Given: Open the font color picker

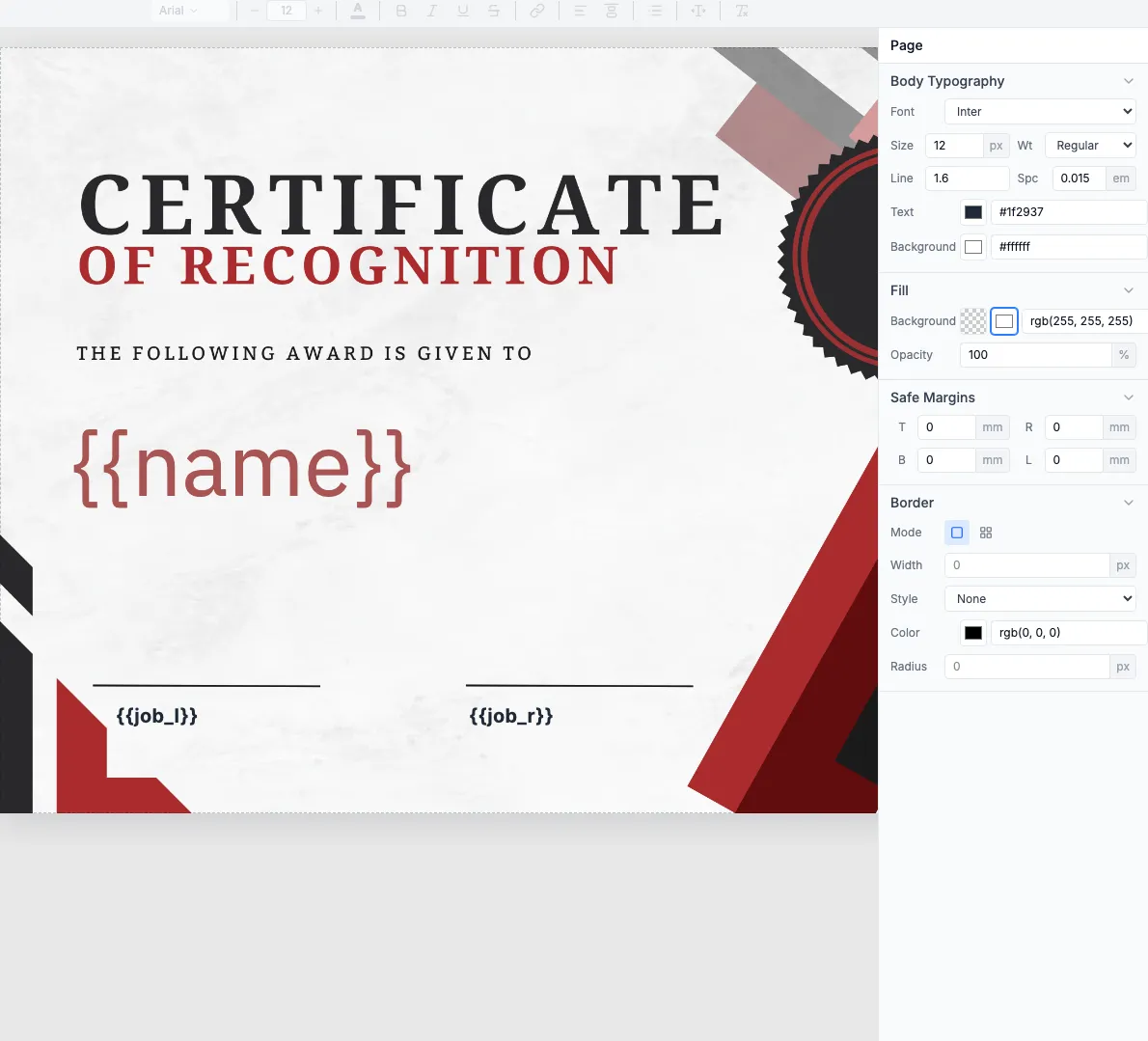Looking at the screenshot, I should (358, 11).
